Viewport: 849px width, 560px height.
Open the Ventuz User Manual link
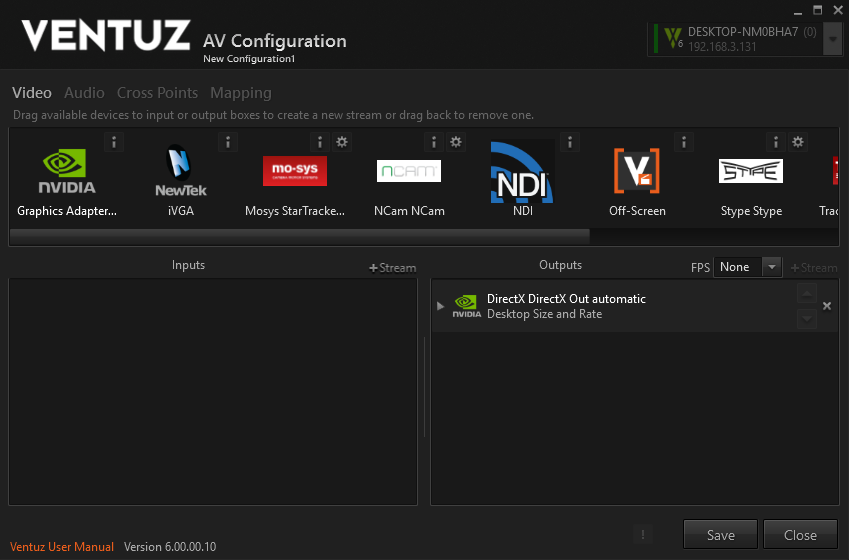click(x=62, y=547)
